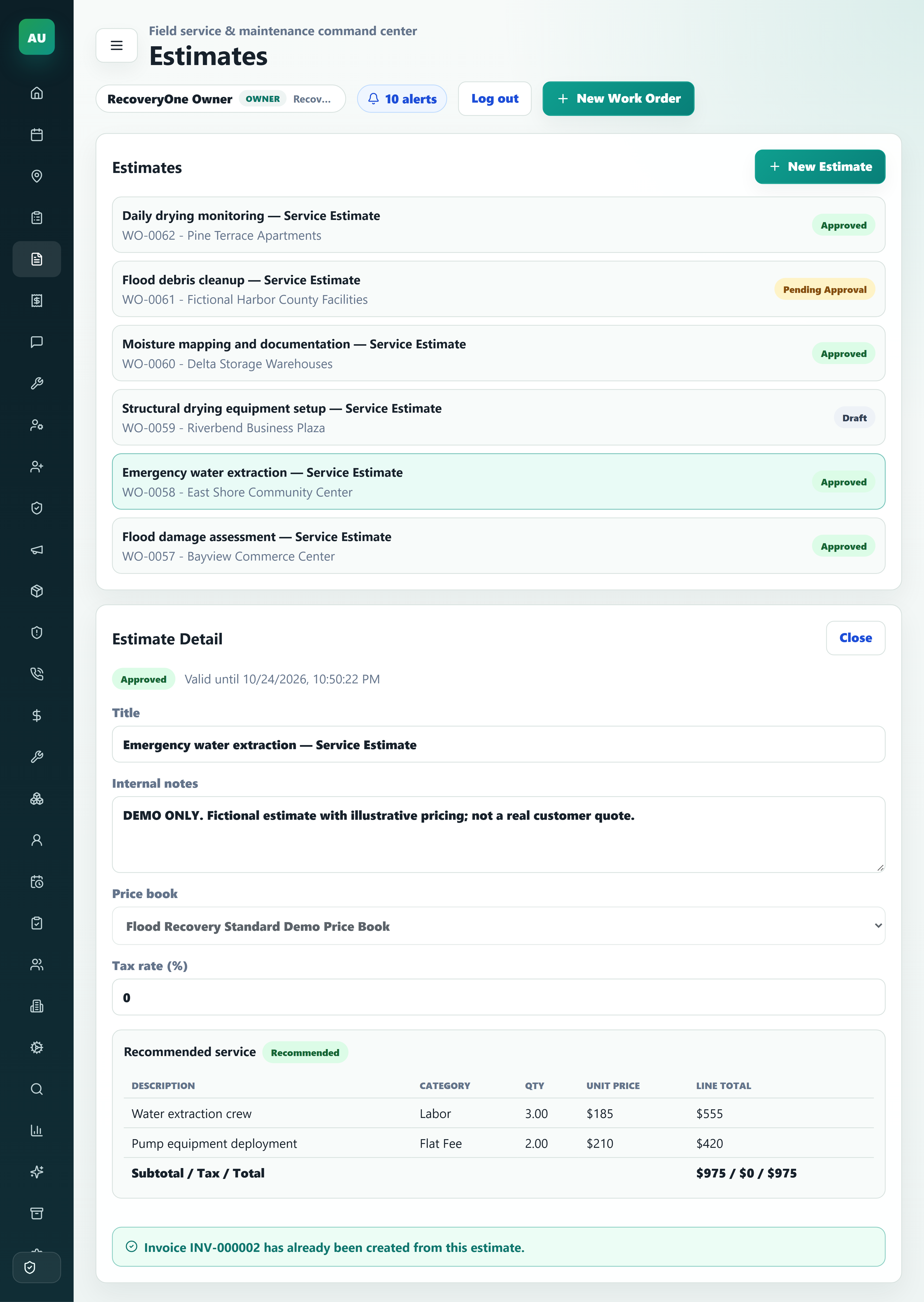The image size is (924, 1302).
Task: Open the search magnifier icon in sidebar
Action: (x=36, y=1089)
